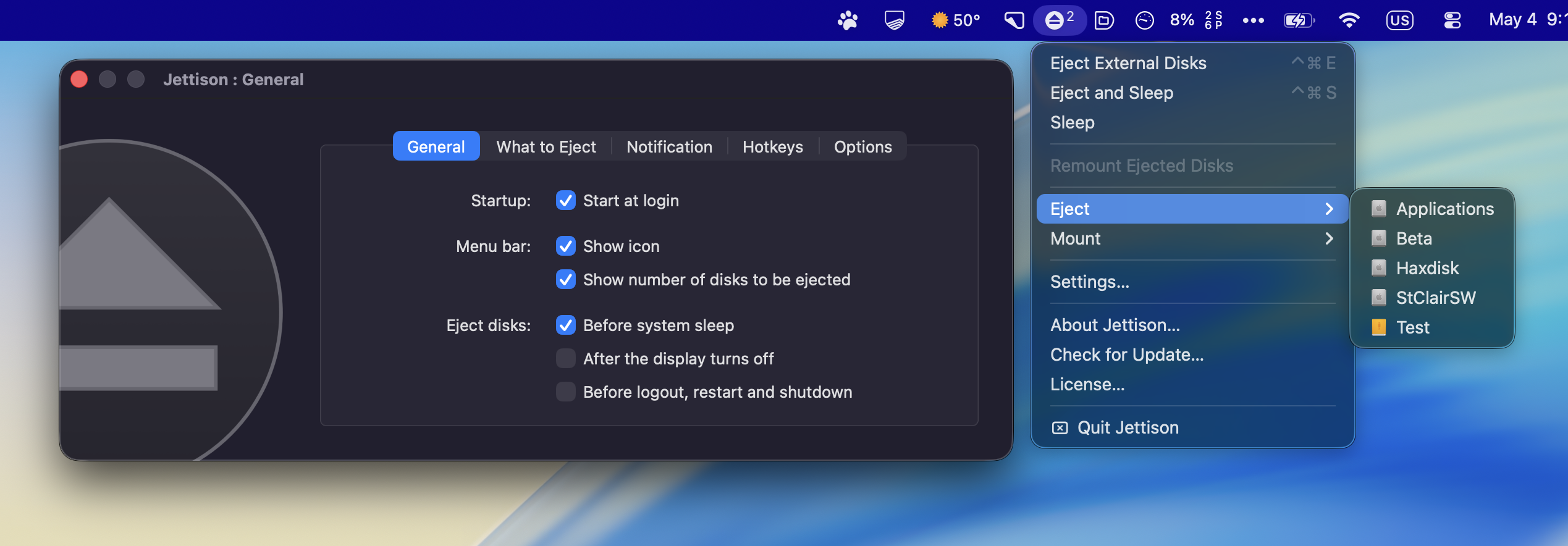The height and width of the screenshot is (546, 1568).
Task: Click the May 4 date and clock
Action: (x=1528, y=20)
